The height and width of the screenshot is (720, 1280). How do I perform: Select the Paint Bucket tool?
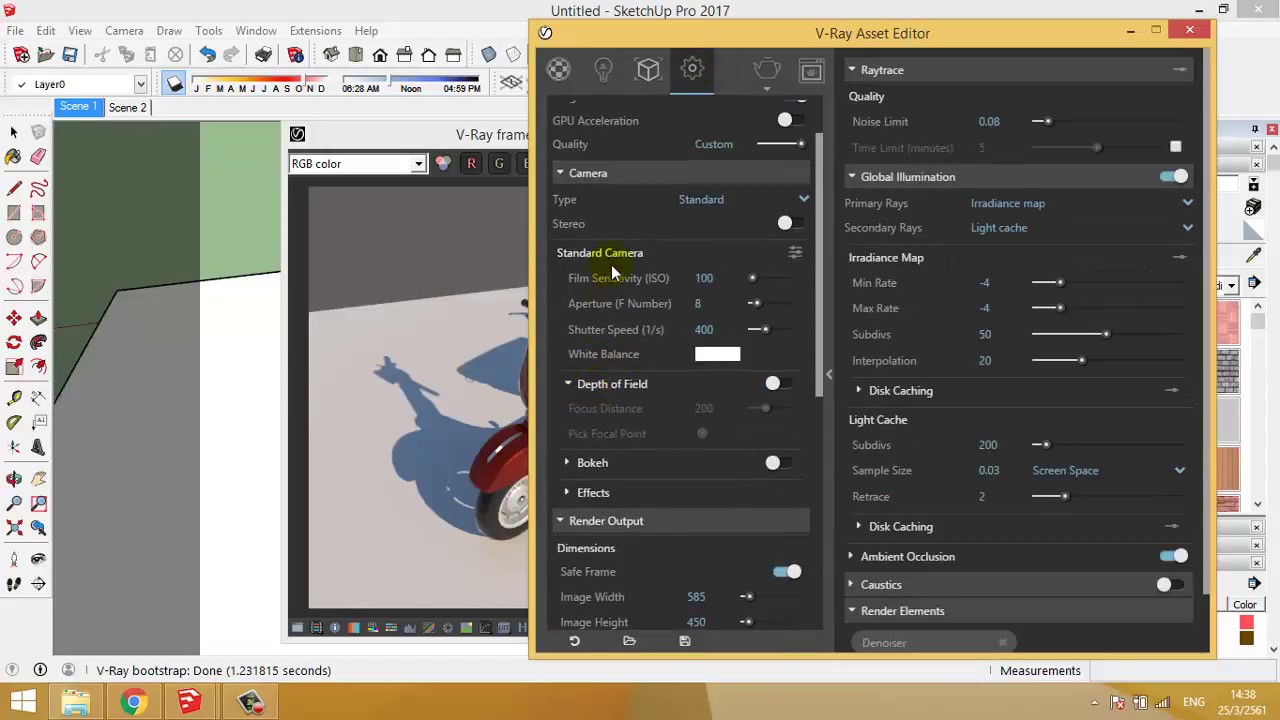(x=14, y=157)
